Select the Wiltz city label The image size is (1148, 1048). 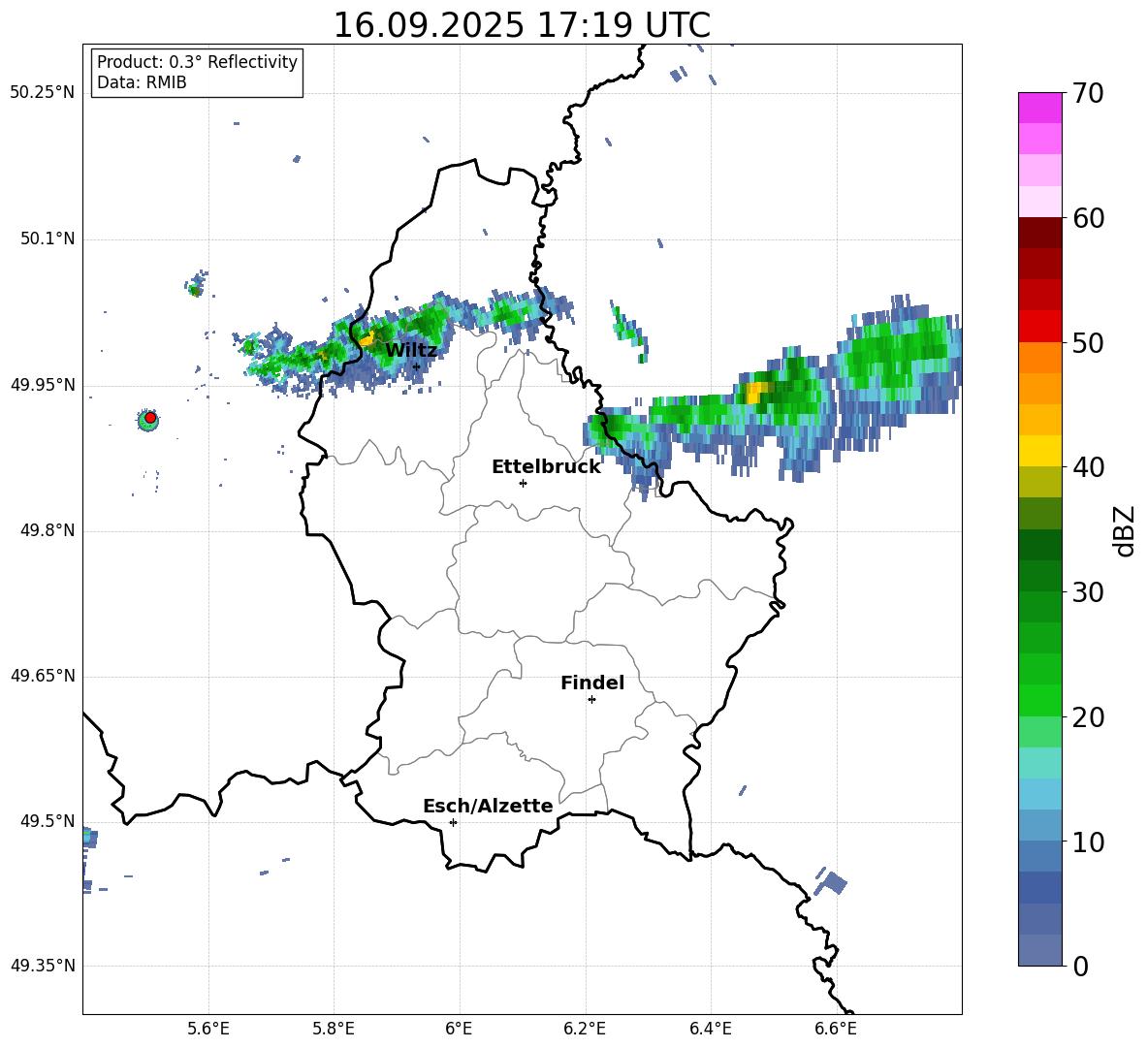[411, 350]
